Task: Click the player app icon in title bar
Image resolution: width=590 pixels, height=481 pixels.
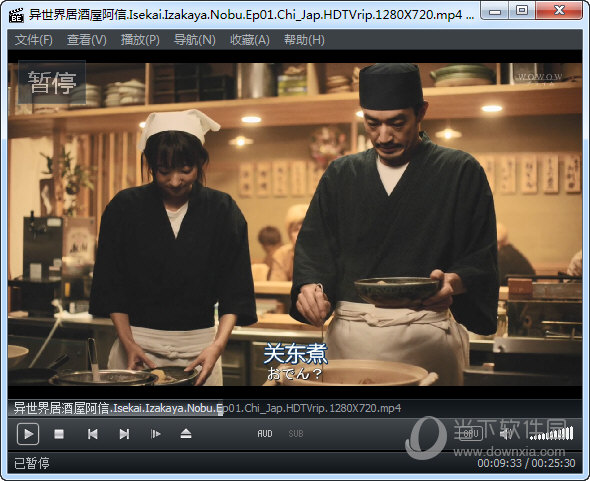Action: [16, 15]
